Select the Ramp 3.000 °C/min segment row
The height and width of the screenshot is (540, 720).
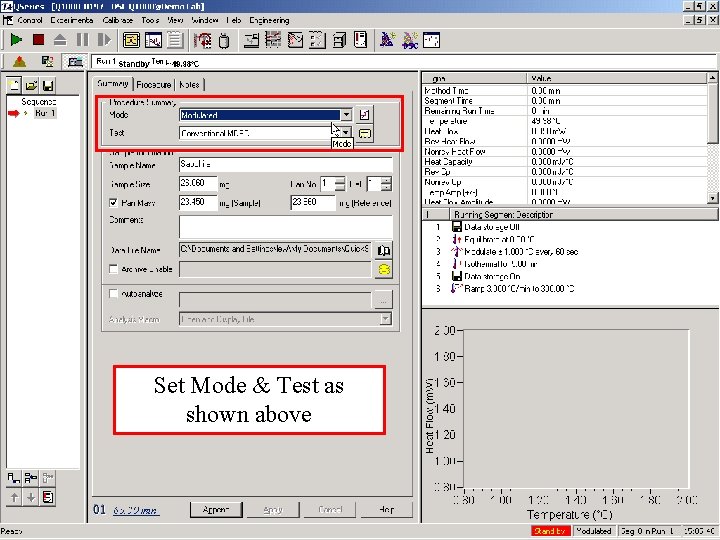pos(519,289)
